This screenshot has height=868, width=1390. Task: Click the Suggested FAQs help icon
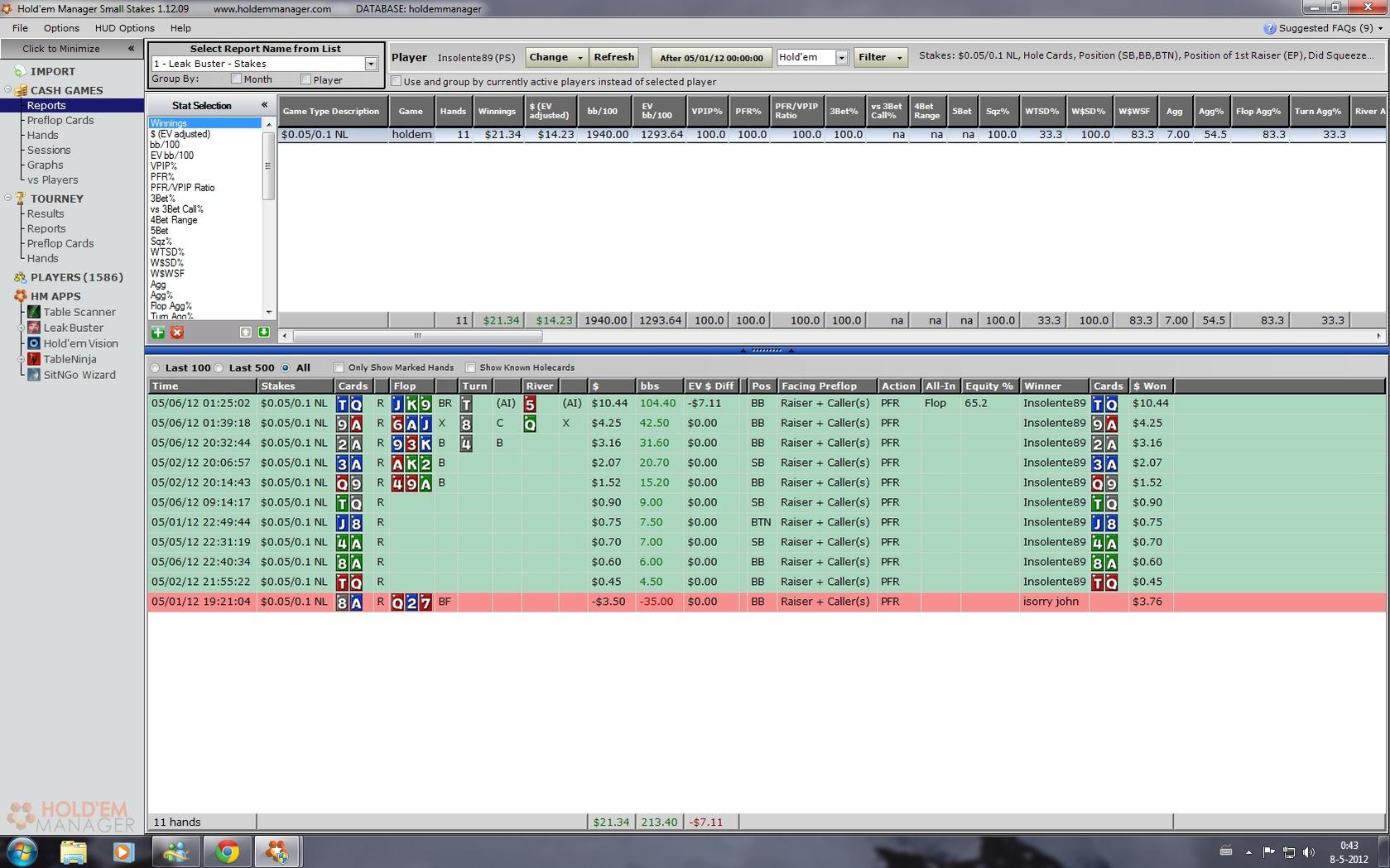pos(1269,28)
